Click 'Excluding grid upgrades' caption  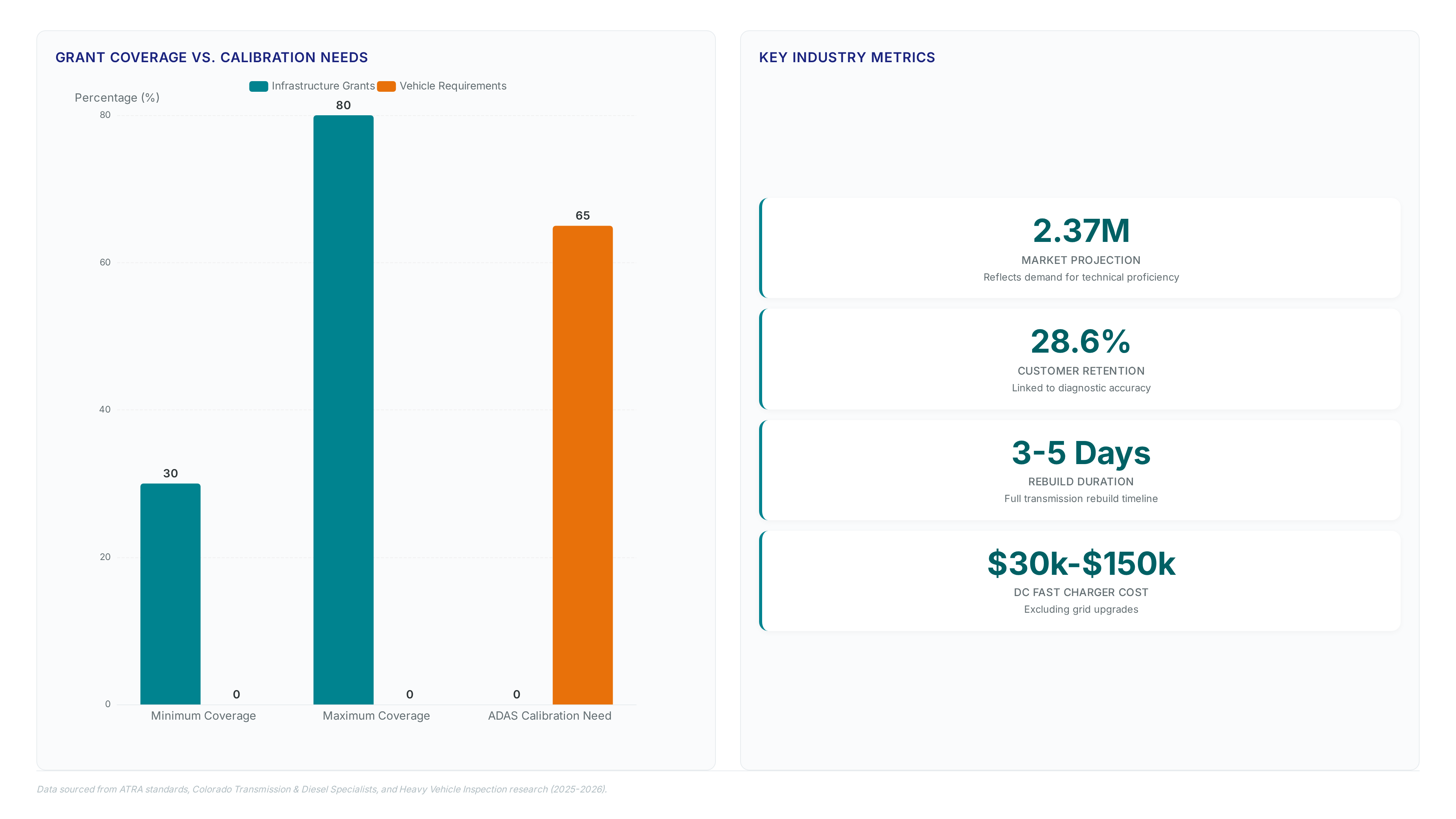click(x=1081, y=609)
